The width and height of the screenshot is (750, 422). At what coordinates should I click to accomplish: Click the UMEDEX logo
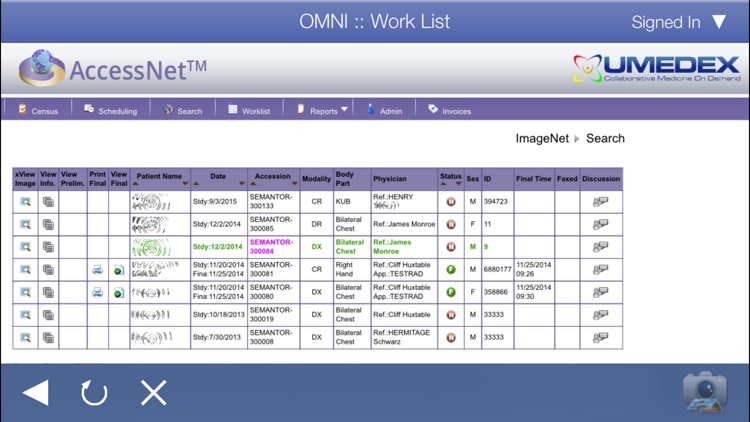(656, 68)
